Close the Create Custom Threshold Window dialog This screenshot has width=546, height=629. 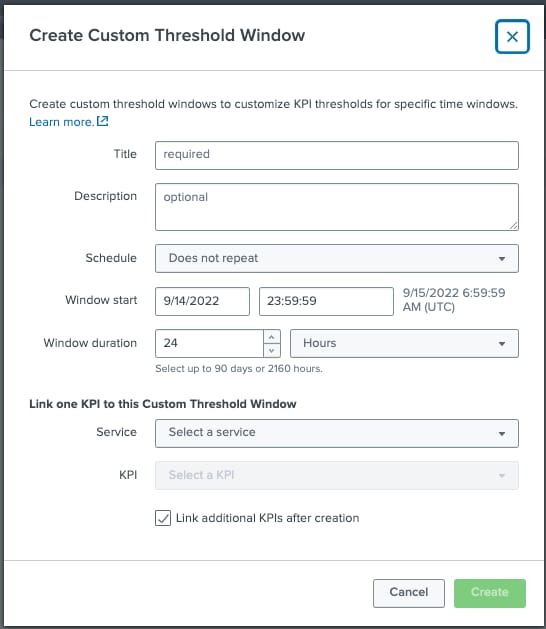[x=512, y=37]
